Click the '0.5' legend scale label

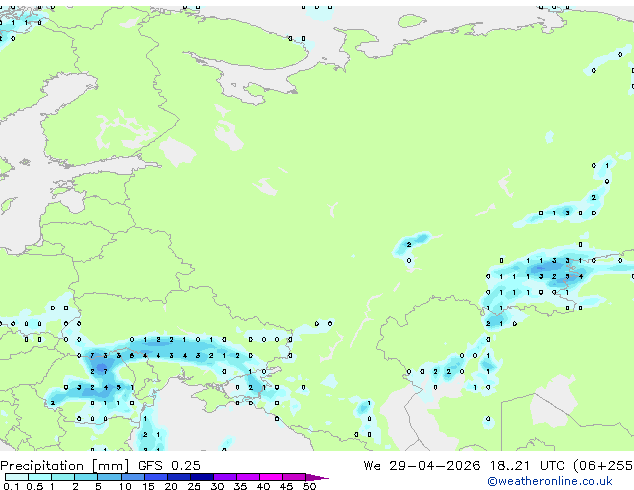34,486
